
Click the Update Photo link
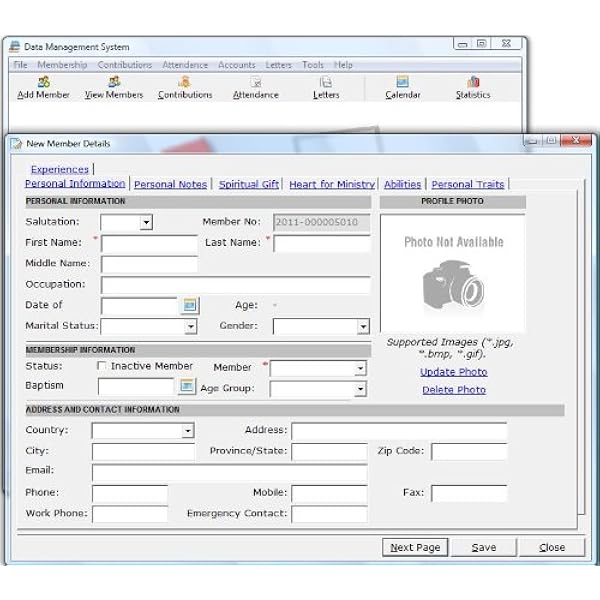tap(453, 372)
